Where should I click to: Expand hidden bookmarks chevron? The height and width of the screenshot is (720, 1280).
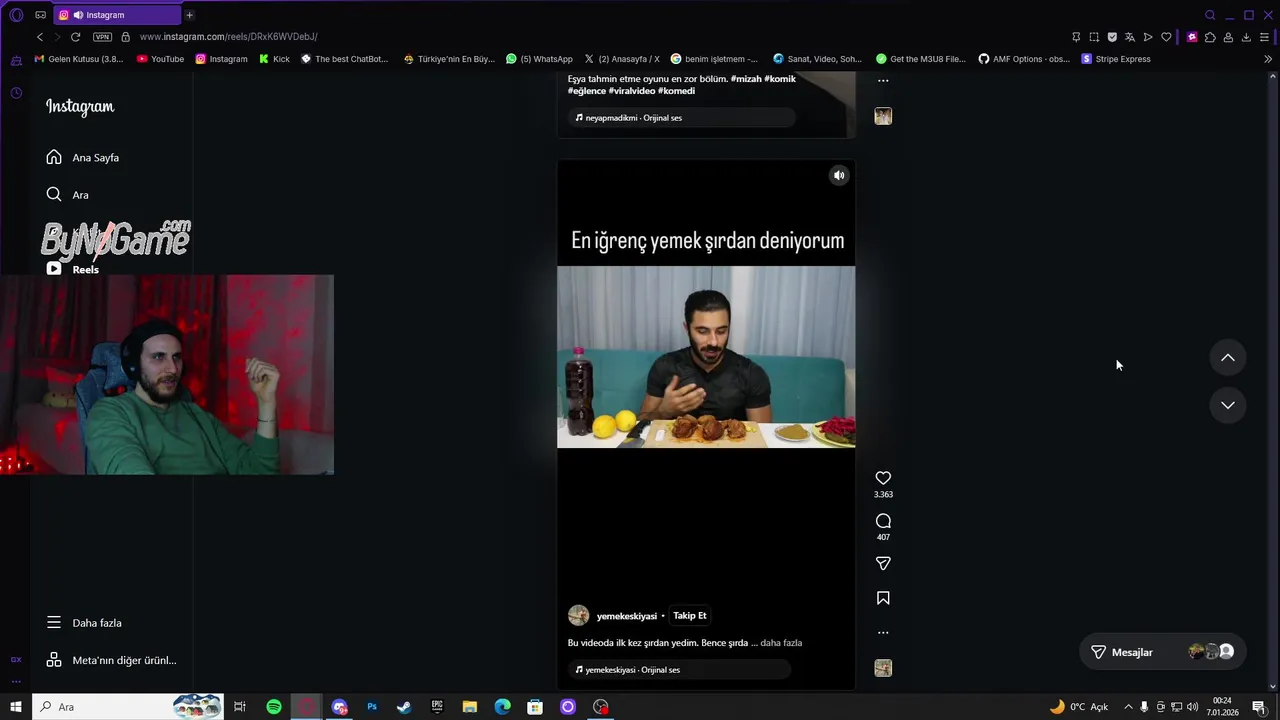(1268, 59)
